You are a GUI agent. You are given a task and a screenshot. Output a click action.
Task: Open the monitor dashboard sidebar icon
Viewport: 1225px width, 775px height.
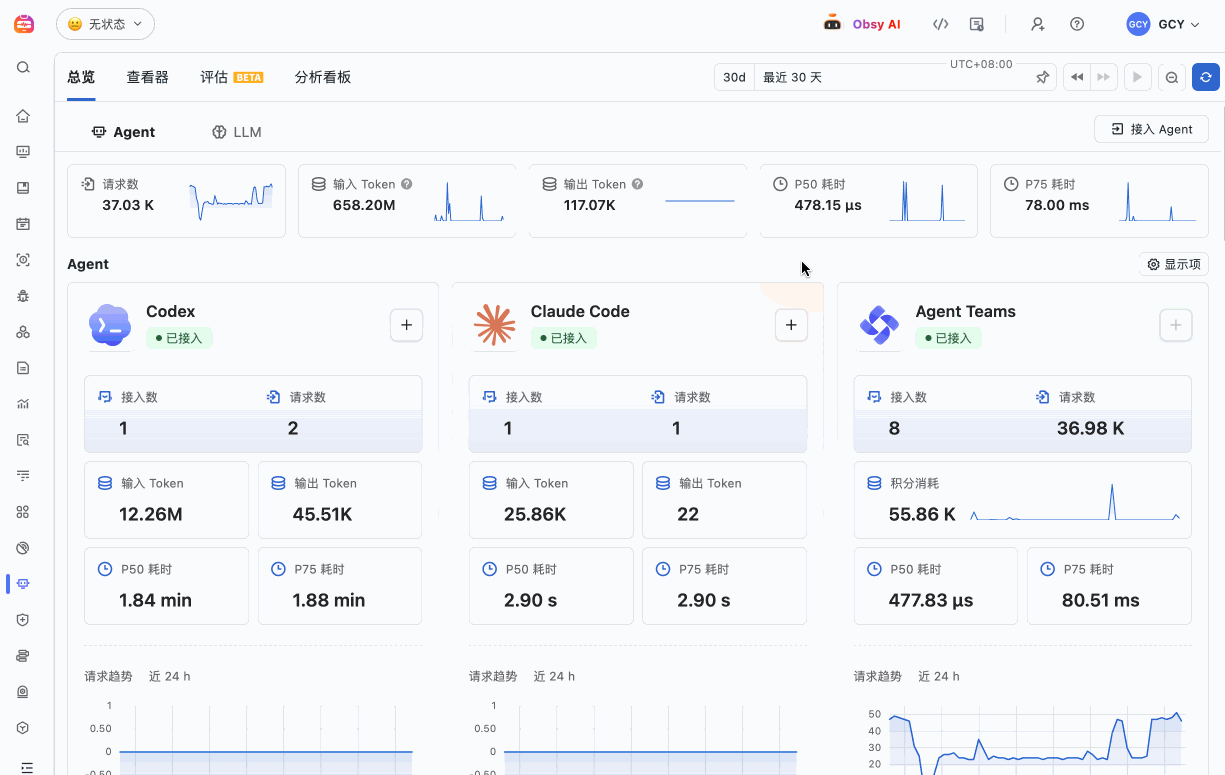point(23,152)
